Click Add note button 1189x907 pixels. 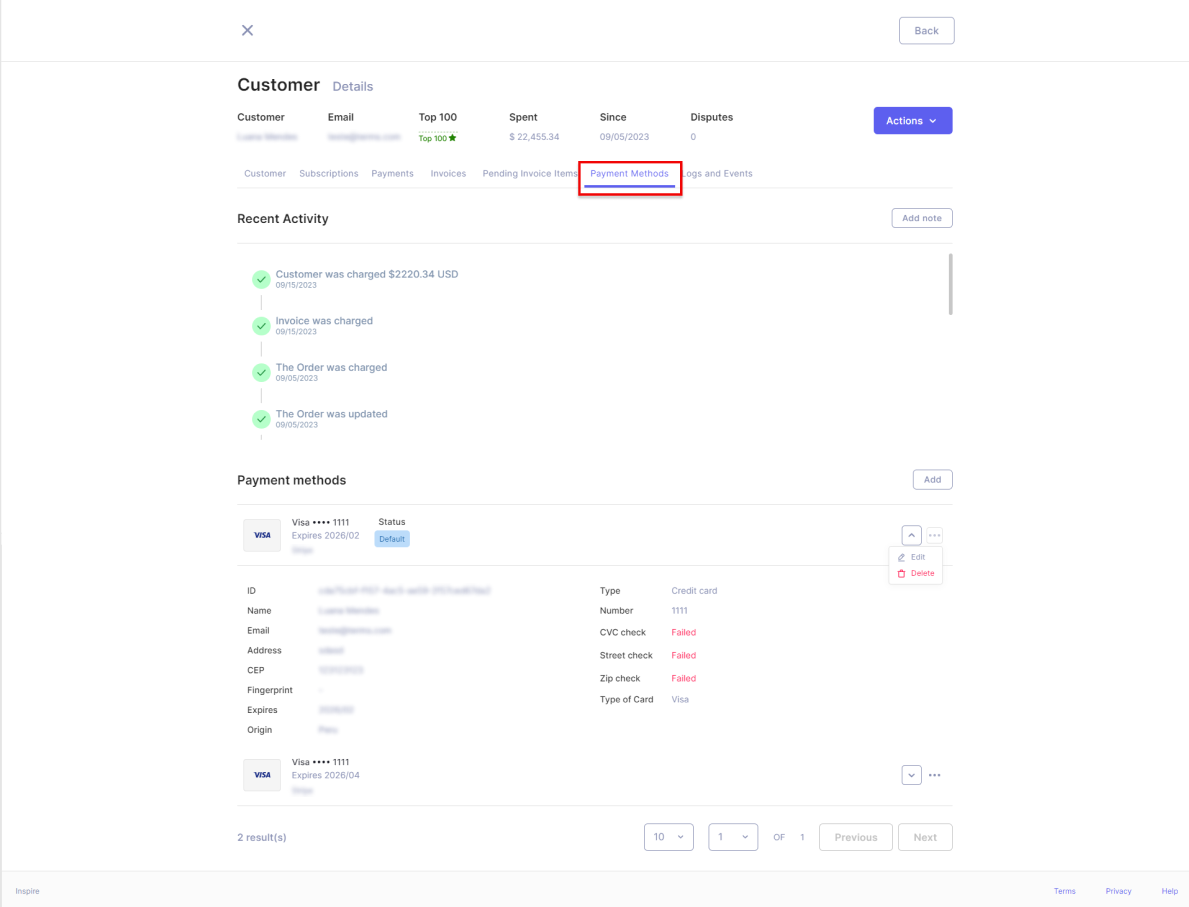921,218
